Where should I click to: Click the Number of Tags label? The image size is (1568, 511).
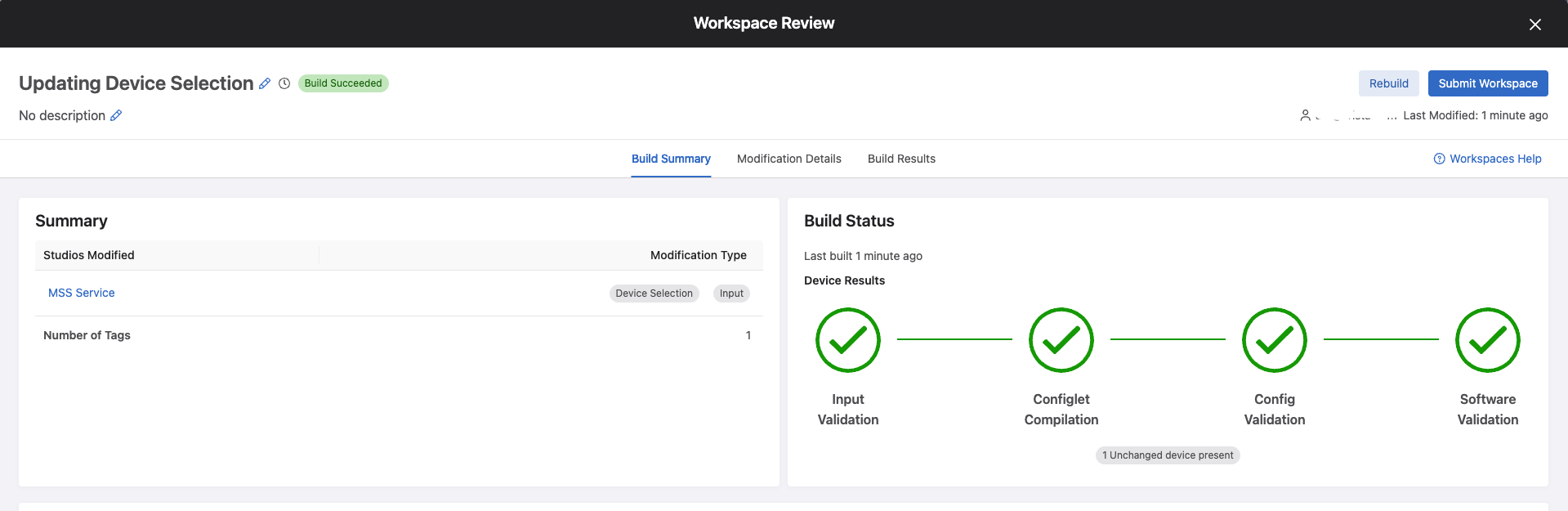pyautogui.click(x=87, y=335)
